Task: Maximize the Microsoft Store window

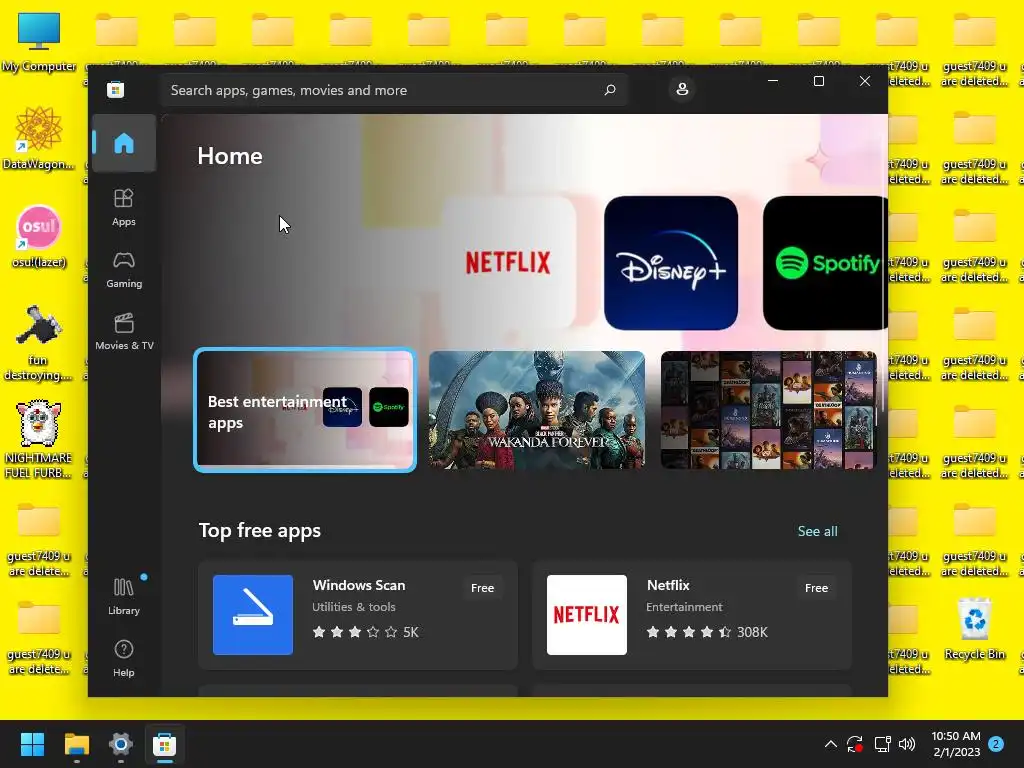Action: [818, 81]
